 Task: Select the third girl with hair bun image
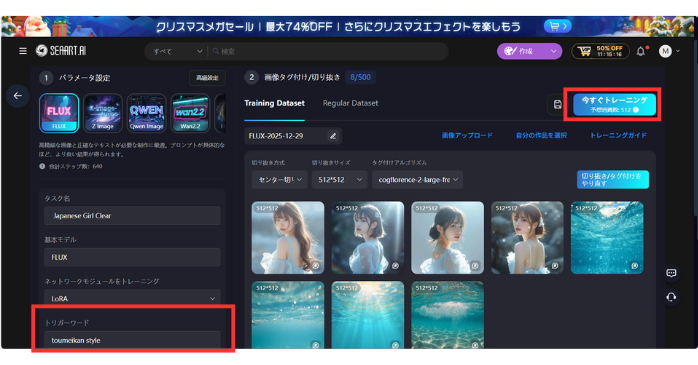(x=447, y=238)
